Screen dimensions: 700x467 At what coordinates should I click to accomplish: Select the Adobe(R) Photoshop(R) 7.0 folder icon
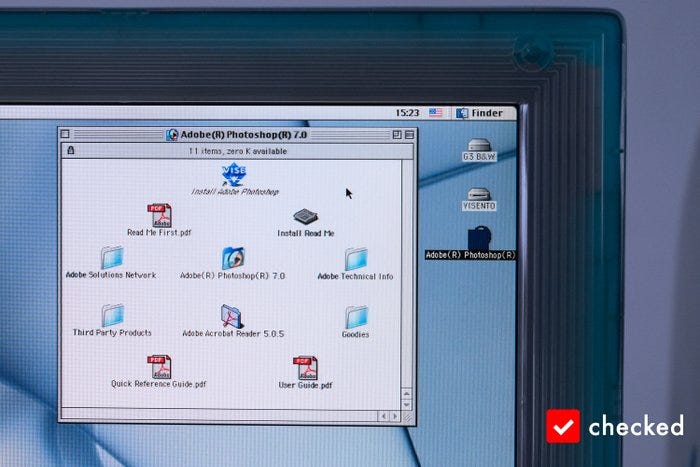[233, 258]
